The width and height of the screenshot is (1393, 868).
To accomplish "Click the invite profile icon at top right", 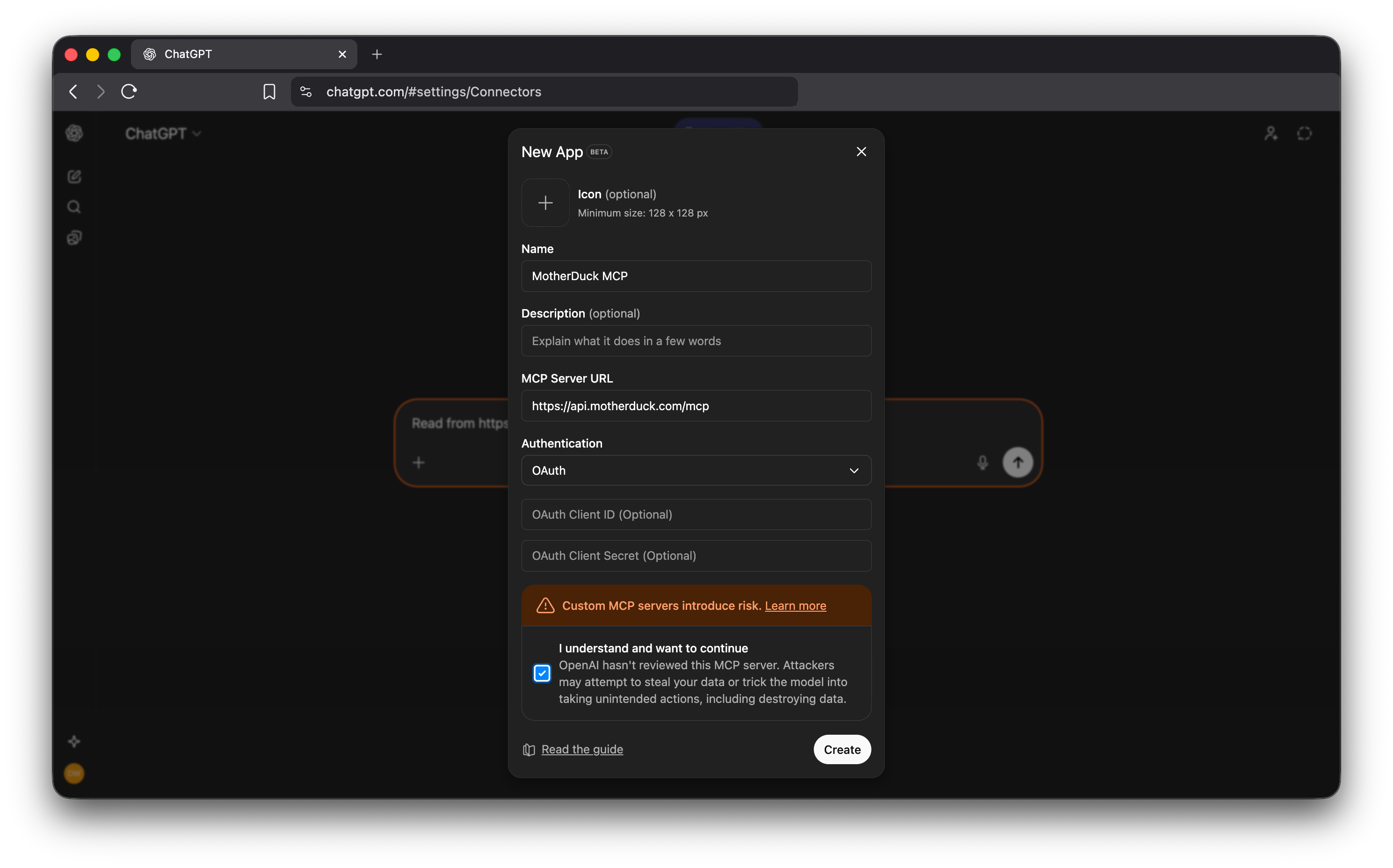I will tap(1270, 133).
